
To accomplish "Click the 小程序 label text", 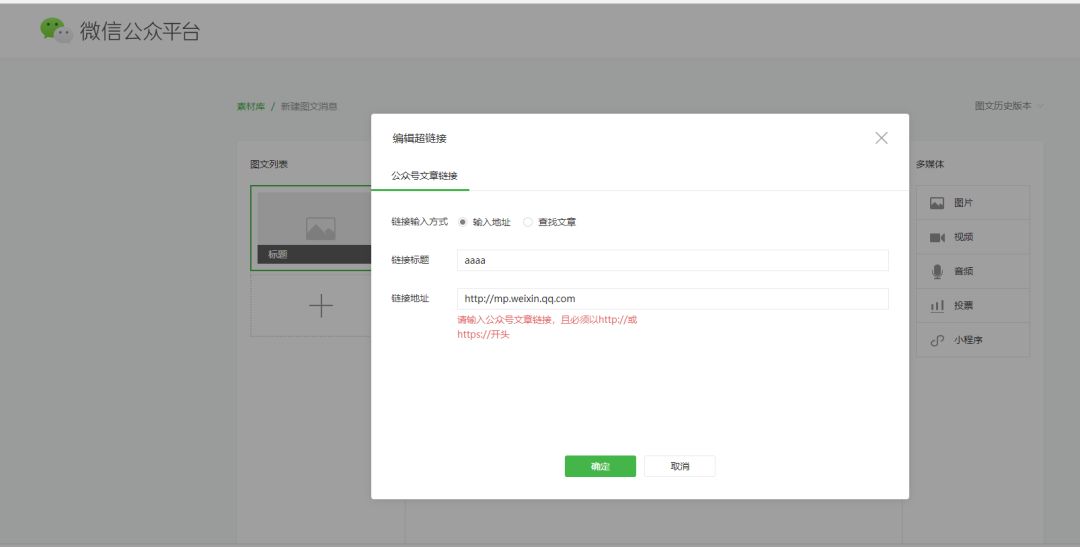I will [x=968, y=340].
